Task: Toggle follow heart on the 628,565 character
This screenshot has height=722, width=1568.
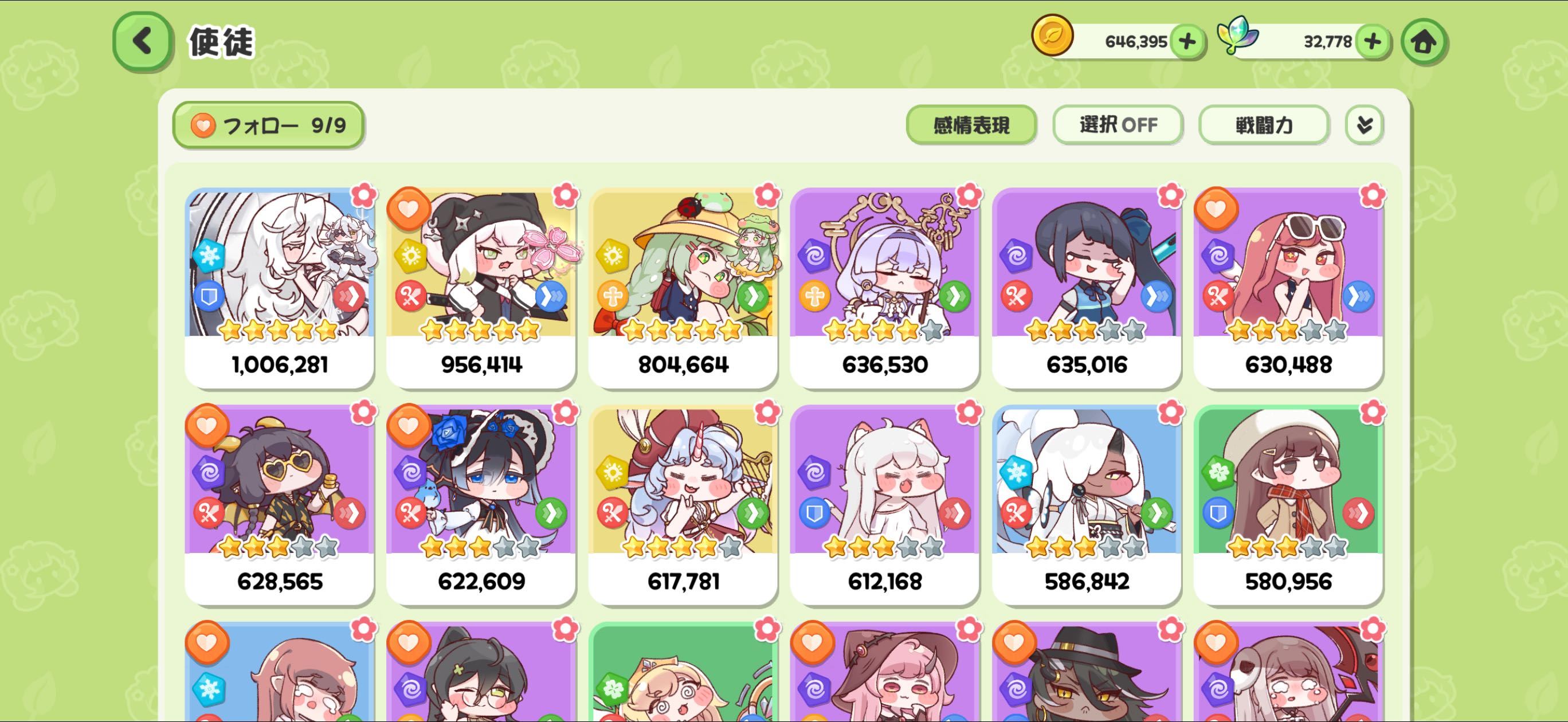Action: [x=207, y=425]
